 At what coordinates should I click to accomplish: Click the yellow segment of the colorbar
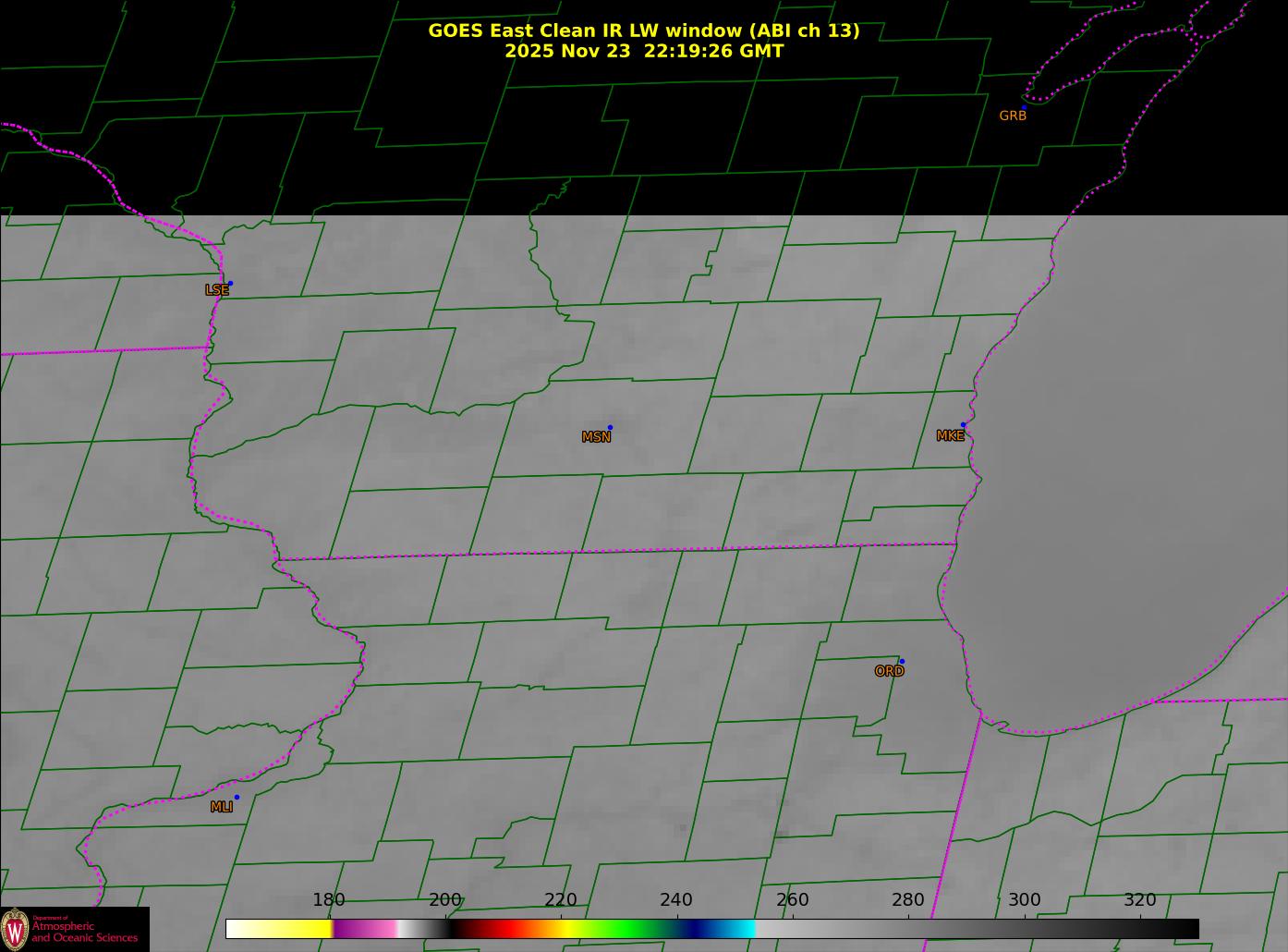296,929
